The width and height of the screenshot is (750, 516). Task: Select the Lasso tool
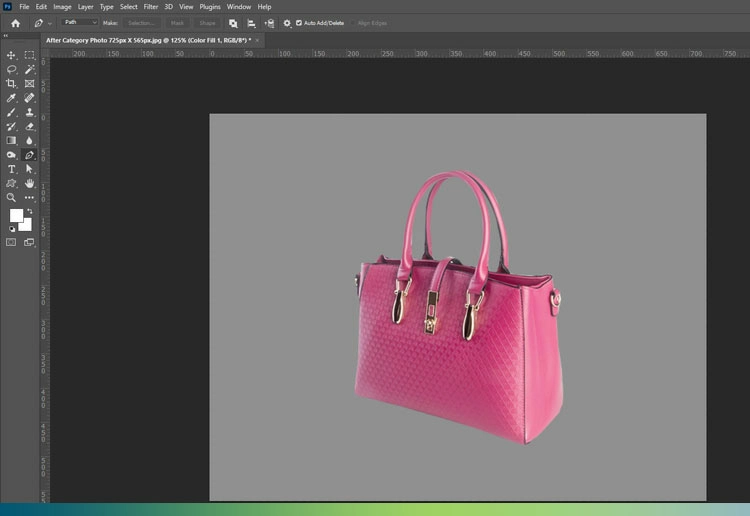(x=11, y=70)
